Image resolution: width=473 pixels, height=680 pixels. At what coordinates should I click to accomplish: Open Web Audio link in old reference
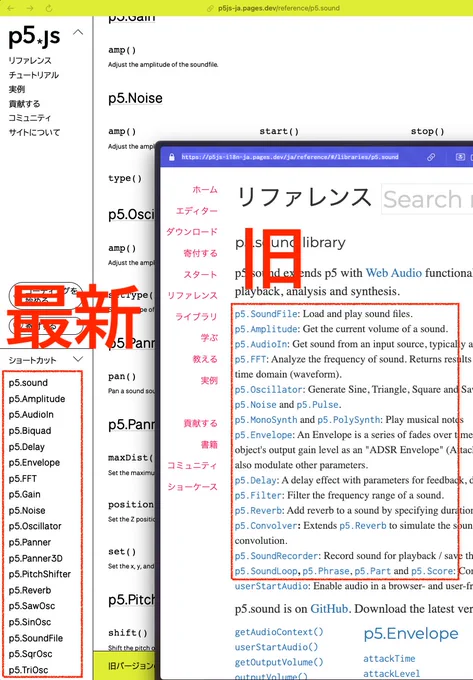coord(394,273)
